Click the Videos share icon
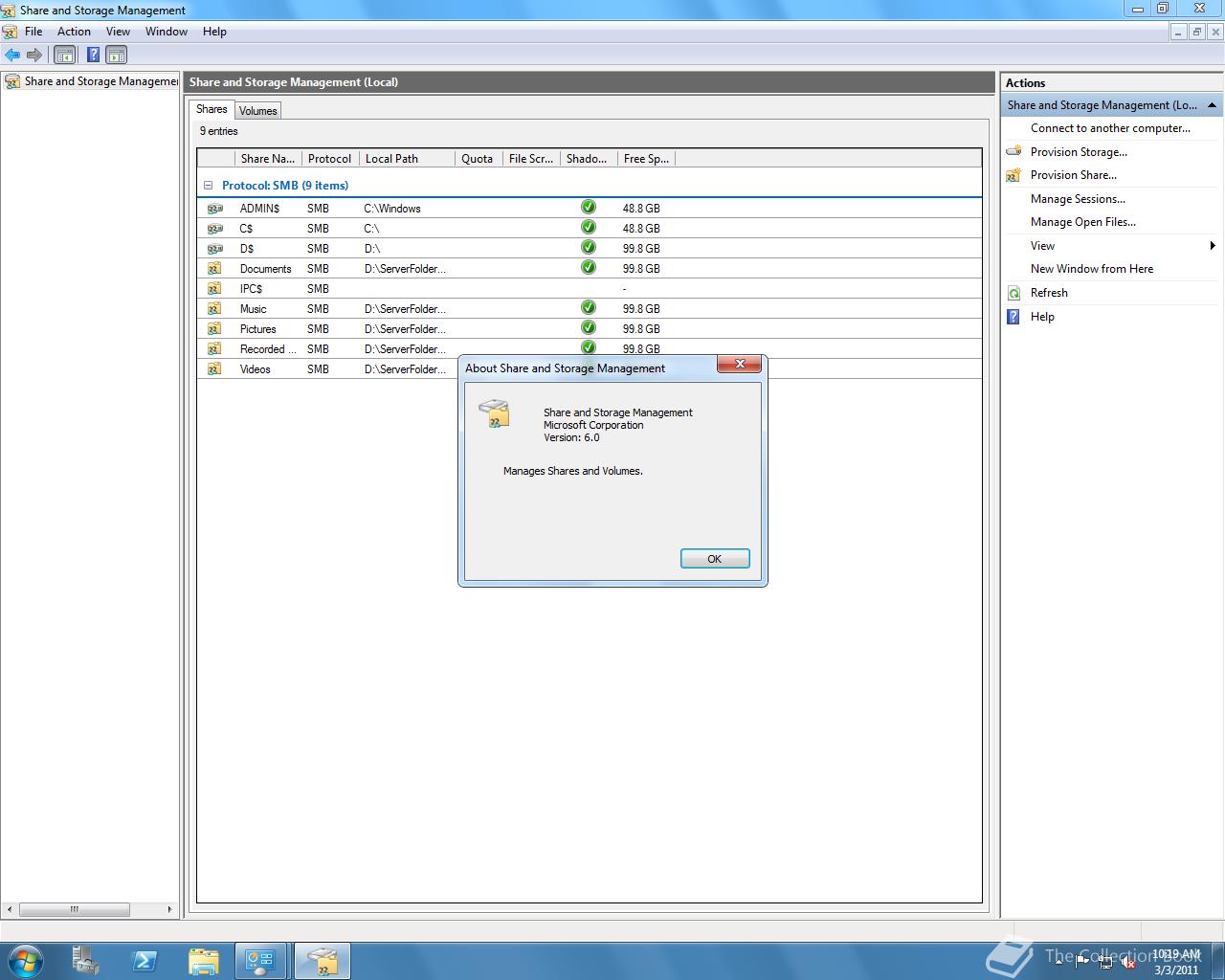1225x980 pixels. pyautogui.click(x=214, y=368)
